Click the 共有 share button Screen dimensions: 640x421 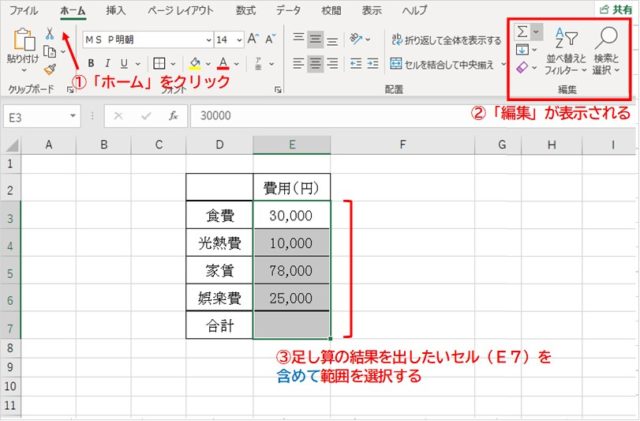621,10
